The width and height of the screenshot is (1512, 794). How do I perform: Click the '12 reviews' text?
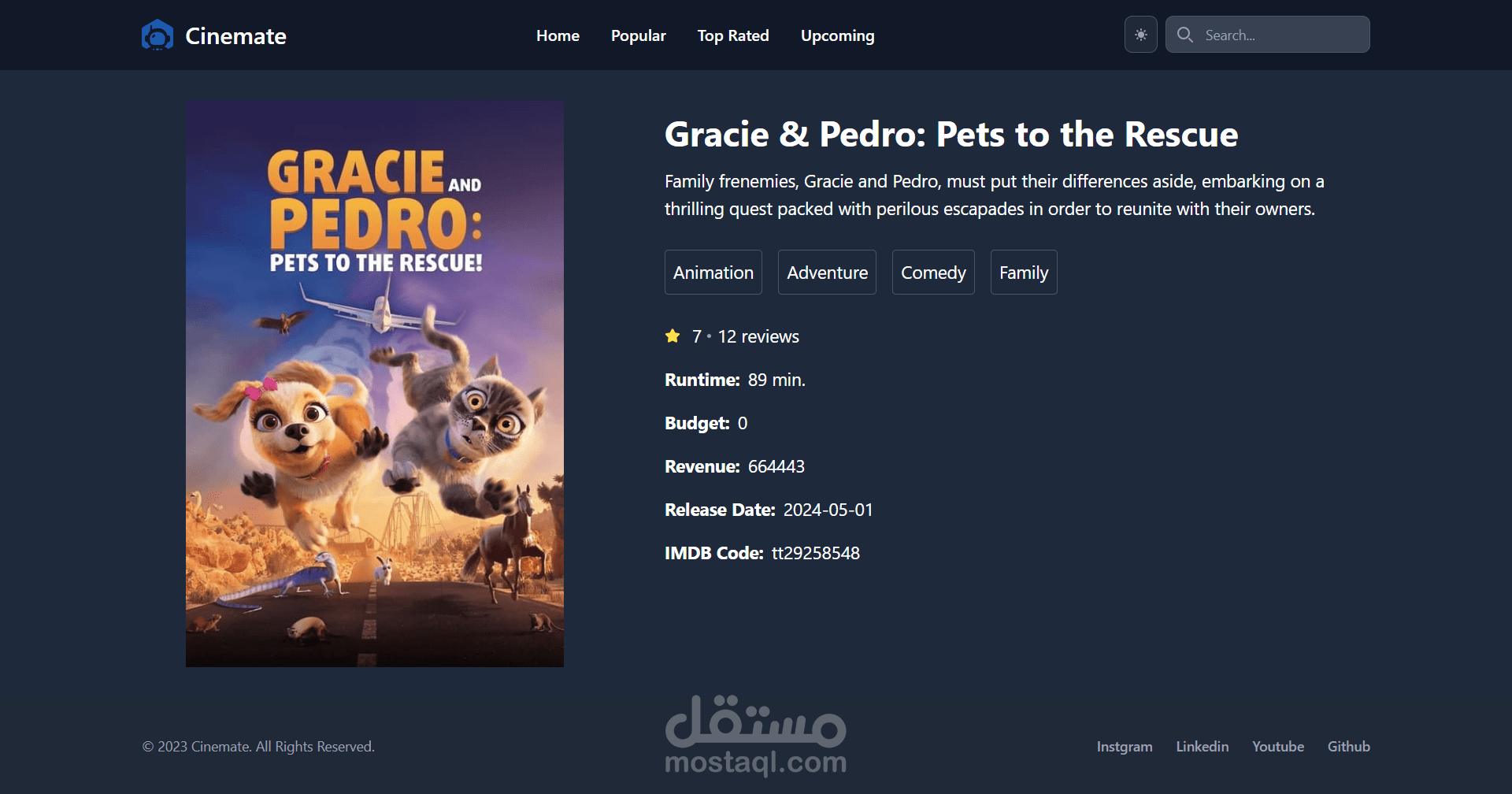758,336
